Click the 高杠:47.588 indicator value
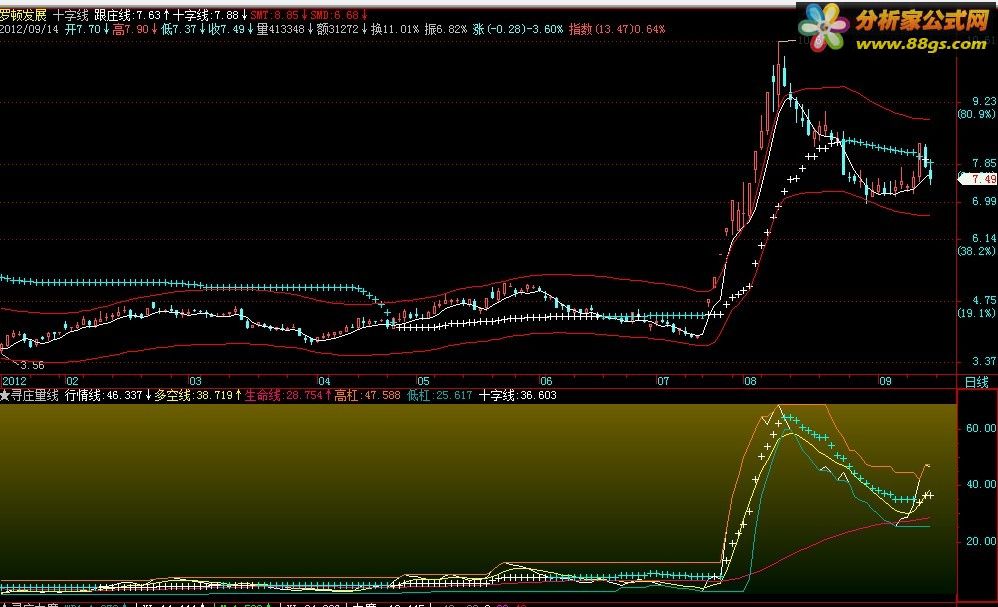998x607 pixels. click(x=367, y=395)
